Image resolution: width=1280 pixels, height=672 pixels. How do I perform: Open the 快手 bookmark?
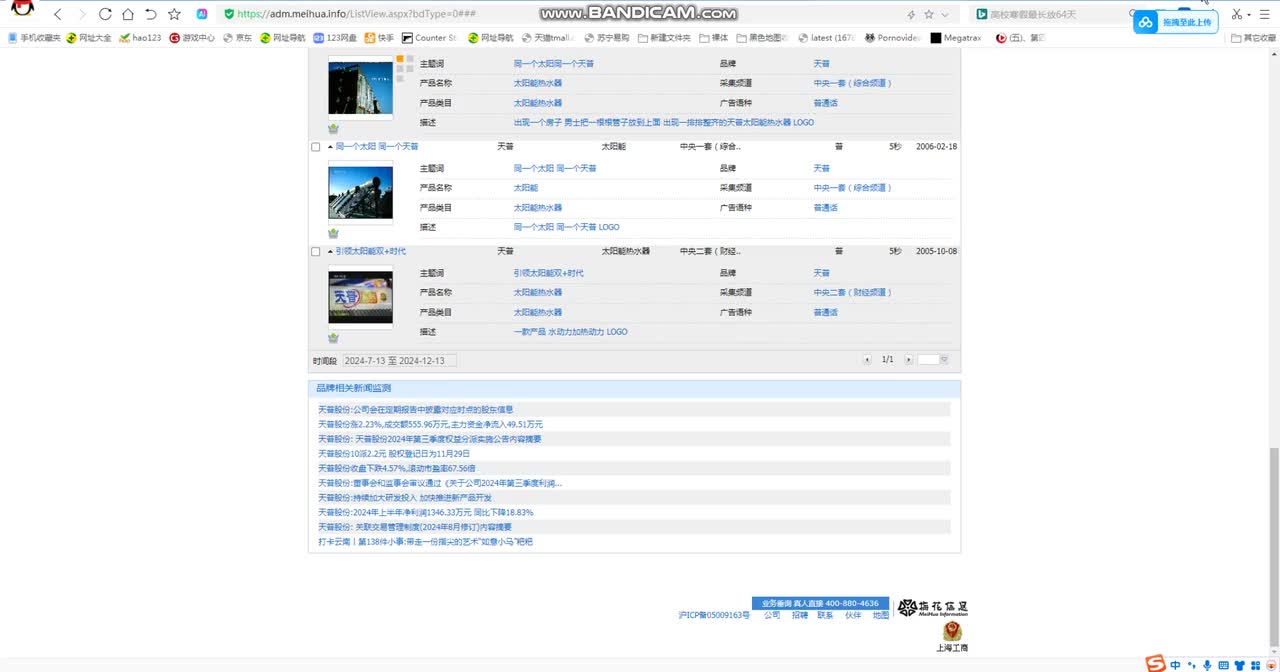[x=379, y=38]
